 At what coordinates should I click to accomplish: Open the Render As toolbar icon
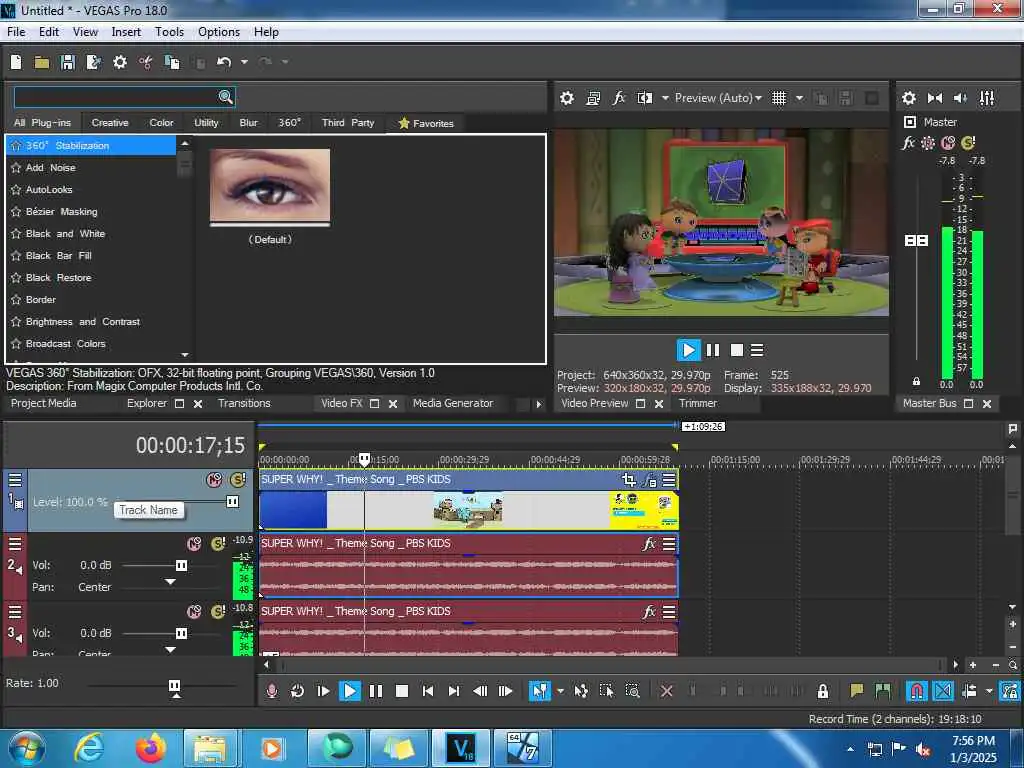point(93,62)
